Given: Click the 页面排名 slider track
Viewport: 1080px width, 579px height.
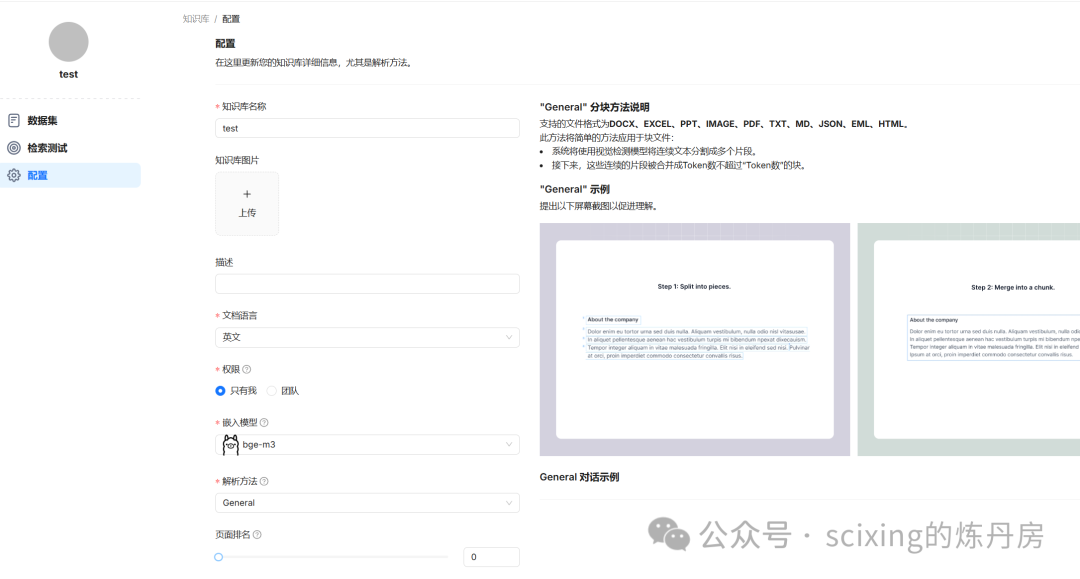Looking at the screenshot, I should [332, 557].
